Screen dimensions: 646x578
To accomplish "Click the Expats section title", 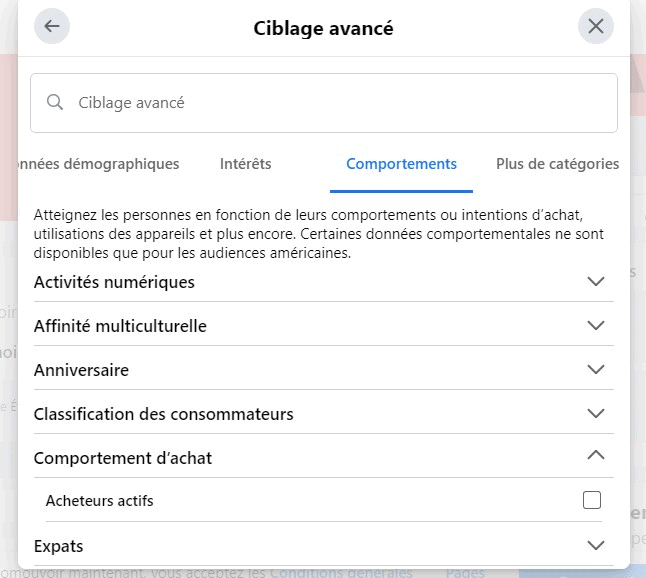I will 59,546.
